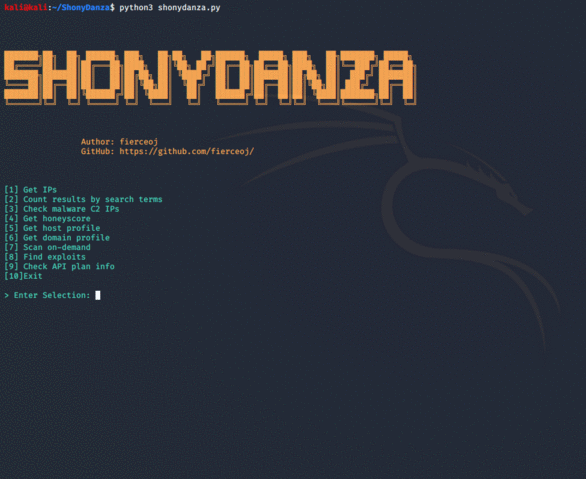Click the 'Author: fierceoj' text
This screenshot has width=586, height=479.
tap(119, 142)
